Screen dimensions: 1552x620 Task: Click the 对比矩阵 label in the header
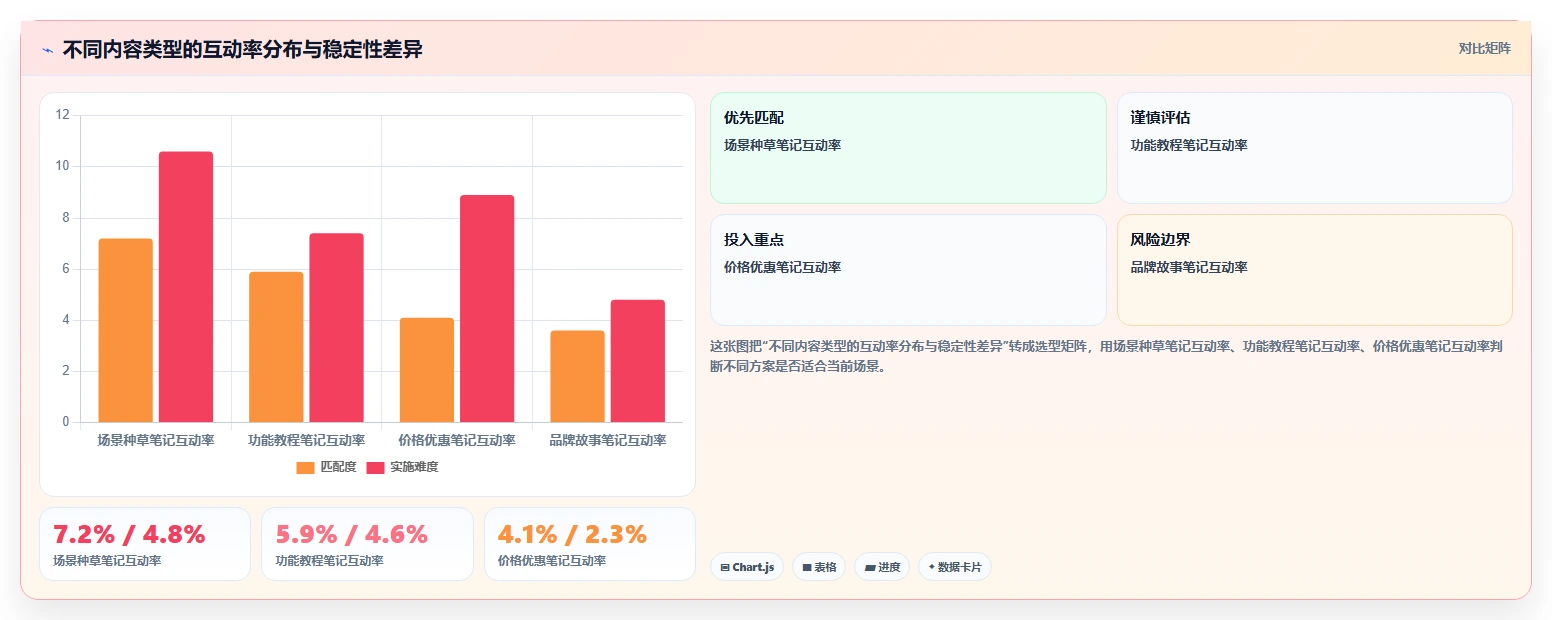(1484, 48)
